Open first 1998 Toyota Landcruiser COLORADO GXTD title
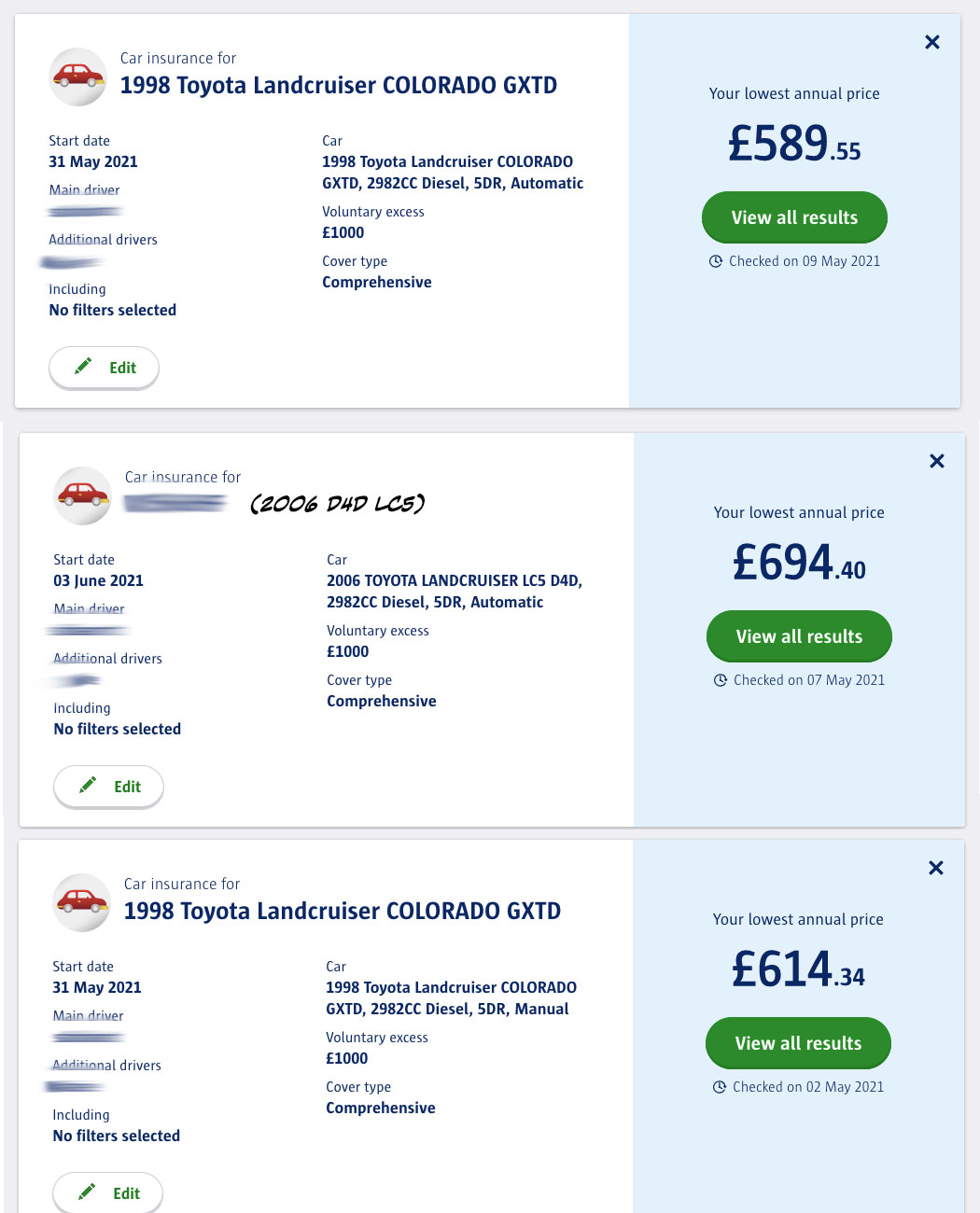 338,85
